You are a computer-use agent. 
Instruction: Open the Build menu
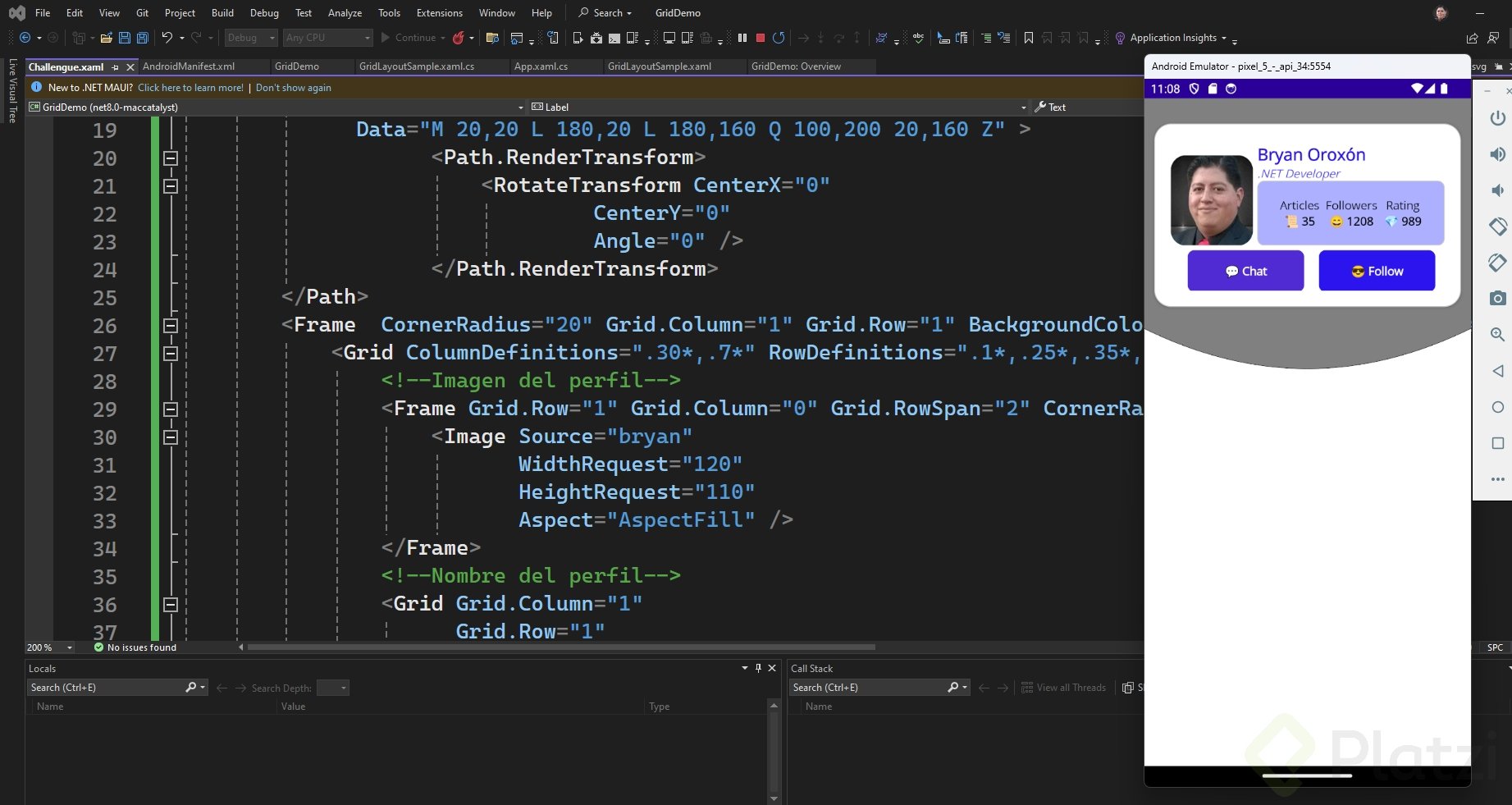[x=222, y=13]
